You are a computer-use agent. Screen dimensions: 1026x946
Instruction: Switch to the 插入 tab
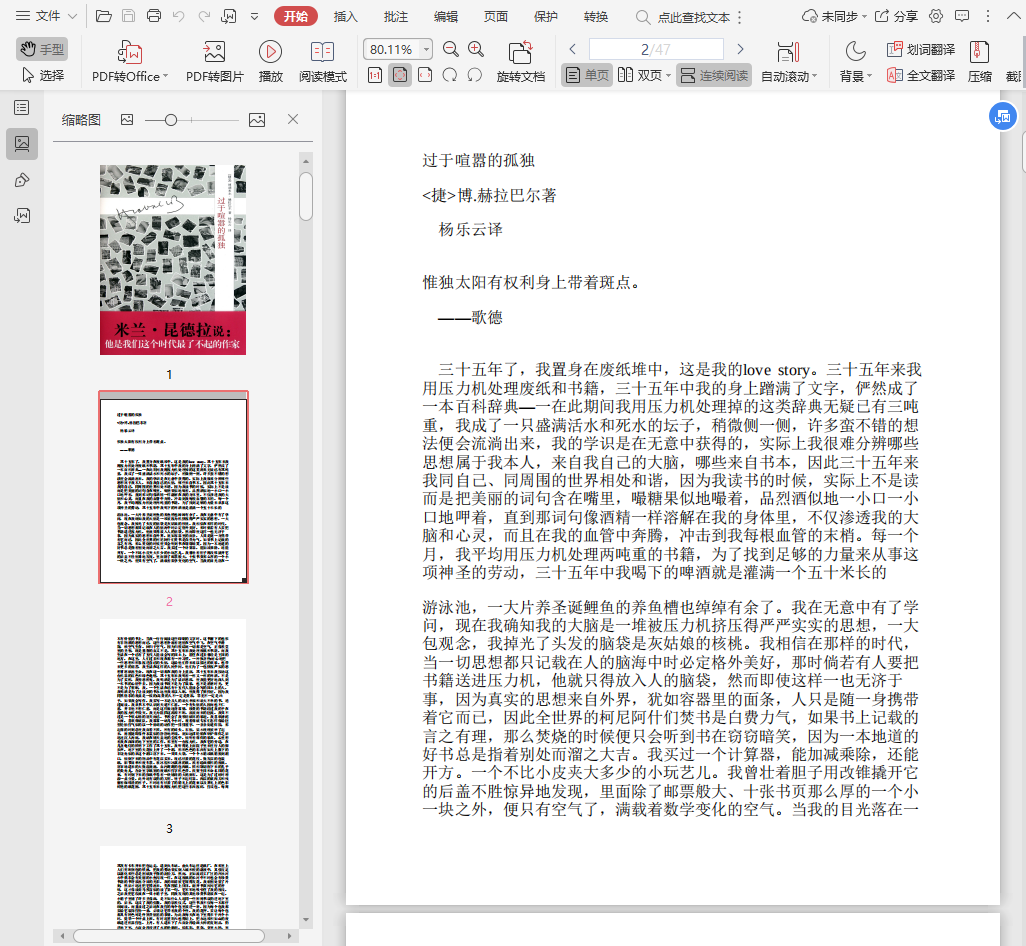pos(345,16)
